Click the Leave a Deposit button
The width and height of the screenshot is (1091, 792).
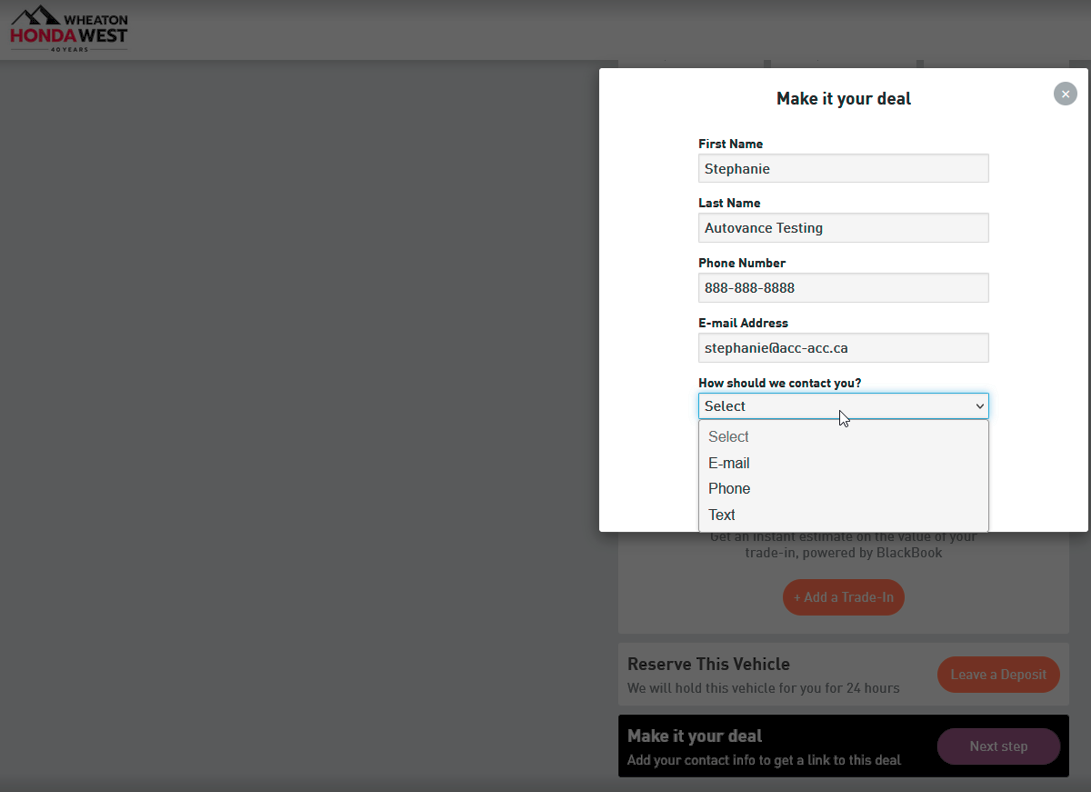(x=998, y=674)
